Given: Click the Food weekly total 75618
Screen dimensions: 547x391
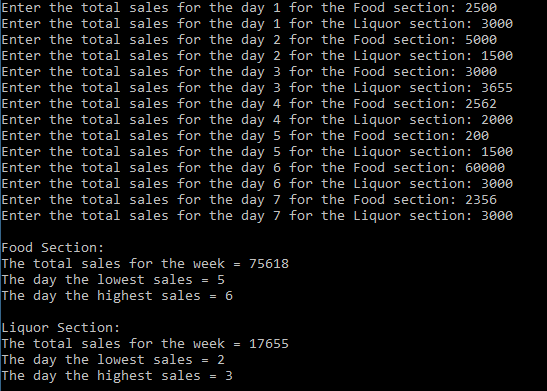Looking at the screenshot, I should [269, 264].
